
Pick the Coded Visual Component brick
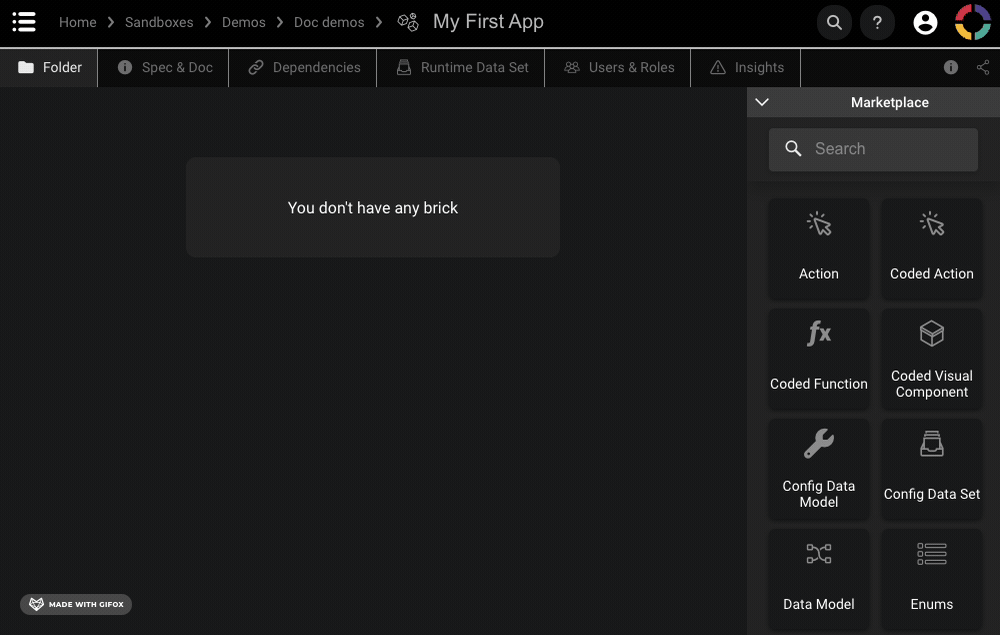tap(931, 358)
